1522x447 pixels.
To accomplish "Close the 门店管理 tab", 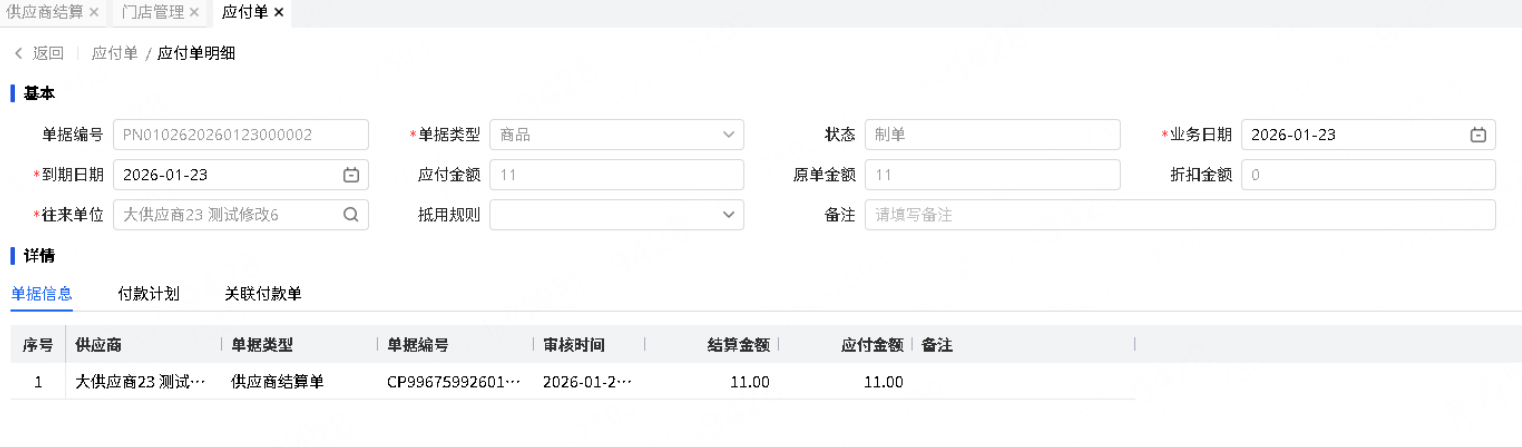I will click(194, 12).
